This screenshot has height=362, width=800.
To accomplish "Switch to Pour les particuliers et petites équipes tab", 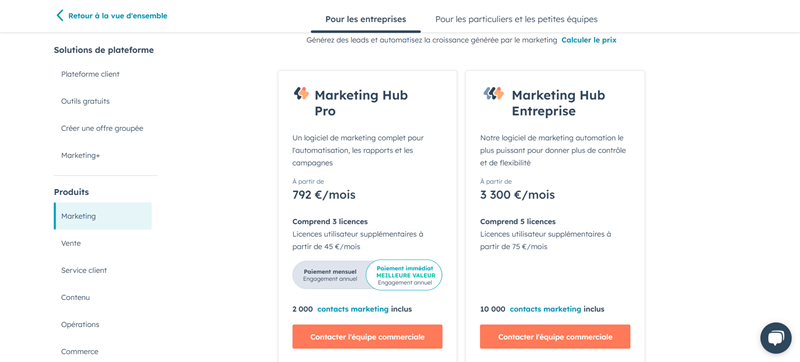I will tap(516, 19).
